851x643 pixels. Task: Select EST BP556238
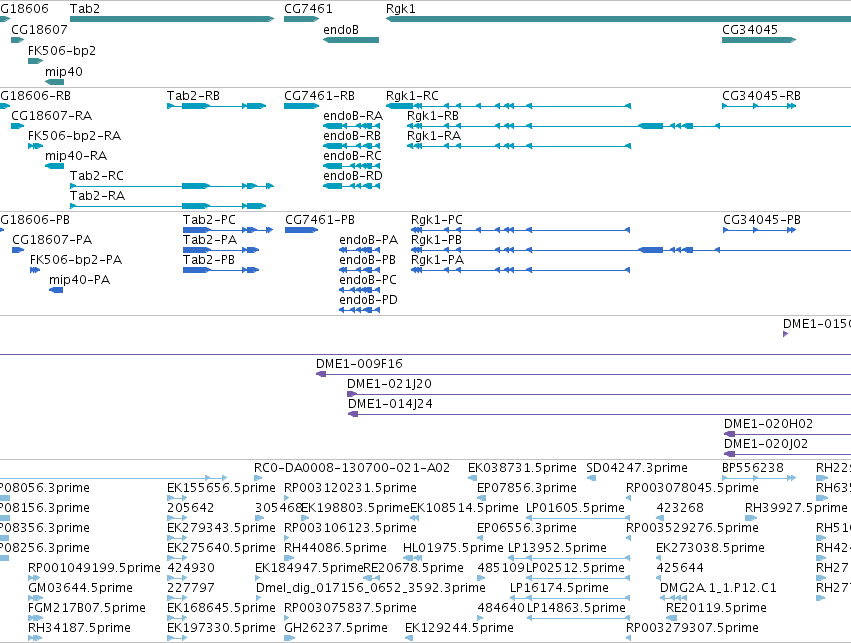point(753,468)
